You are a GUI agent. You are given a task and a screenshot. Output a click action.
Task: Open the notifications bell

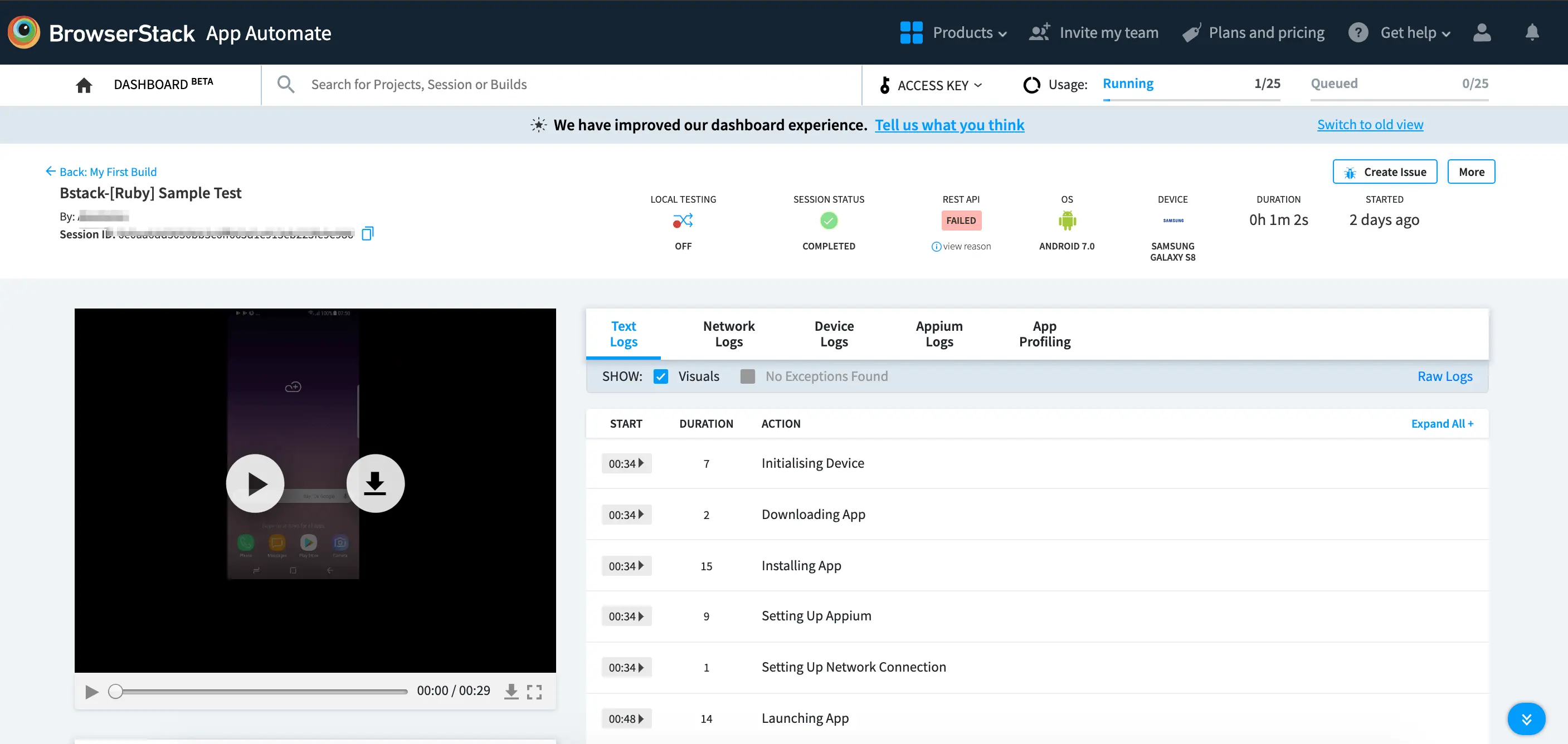(x=1531, y=32)
